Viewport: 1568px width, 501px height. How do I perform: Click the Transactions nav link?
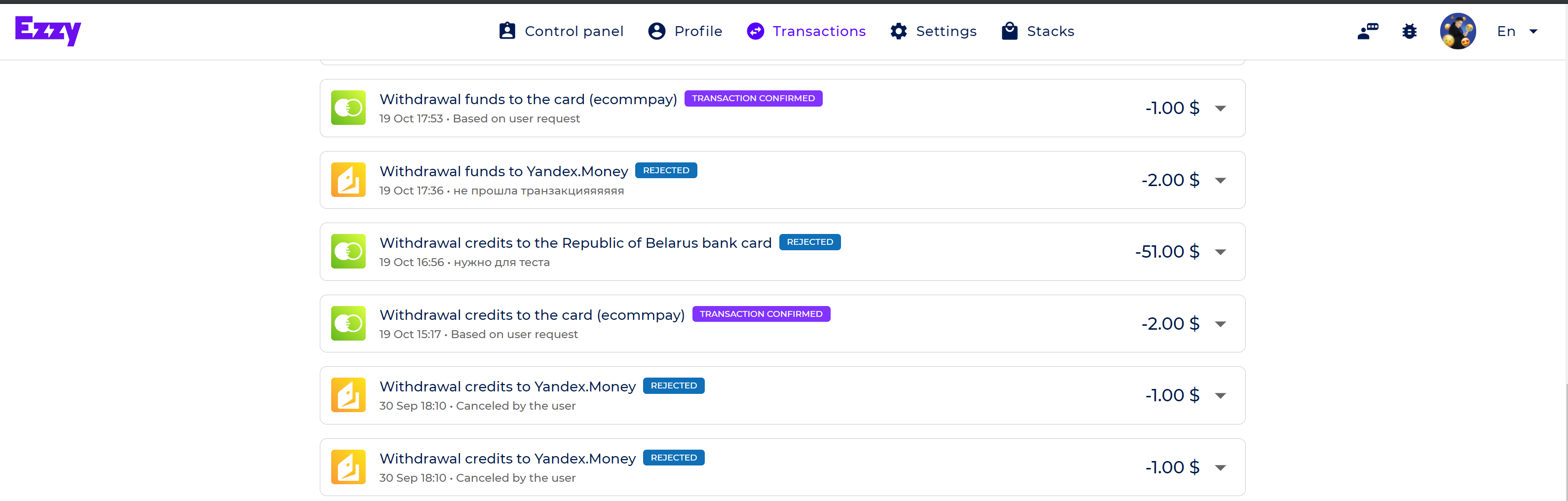coord(806,31)
